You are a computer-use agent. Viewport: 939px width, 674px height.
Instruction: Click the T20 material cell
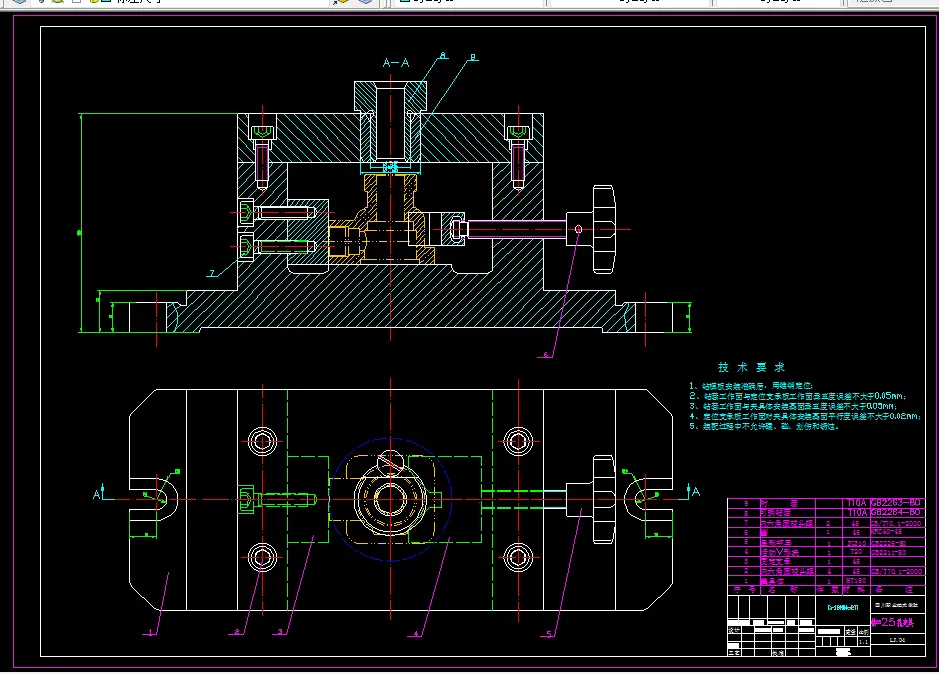[x=856, y=552]
